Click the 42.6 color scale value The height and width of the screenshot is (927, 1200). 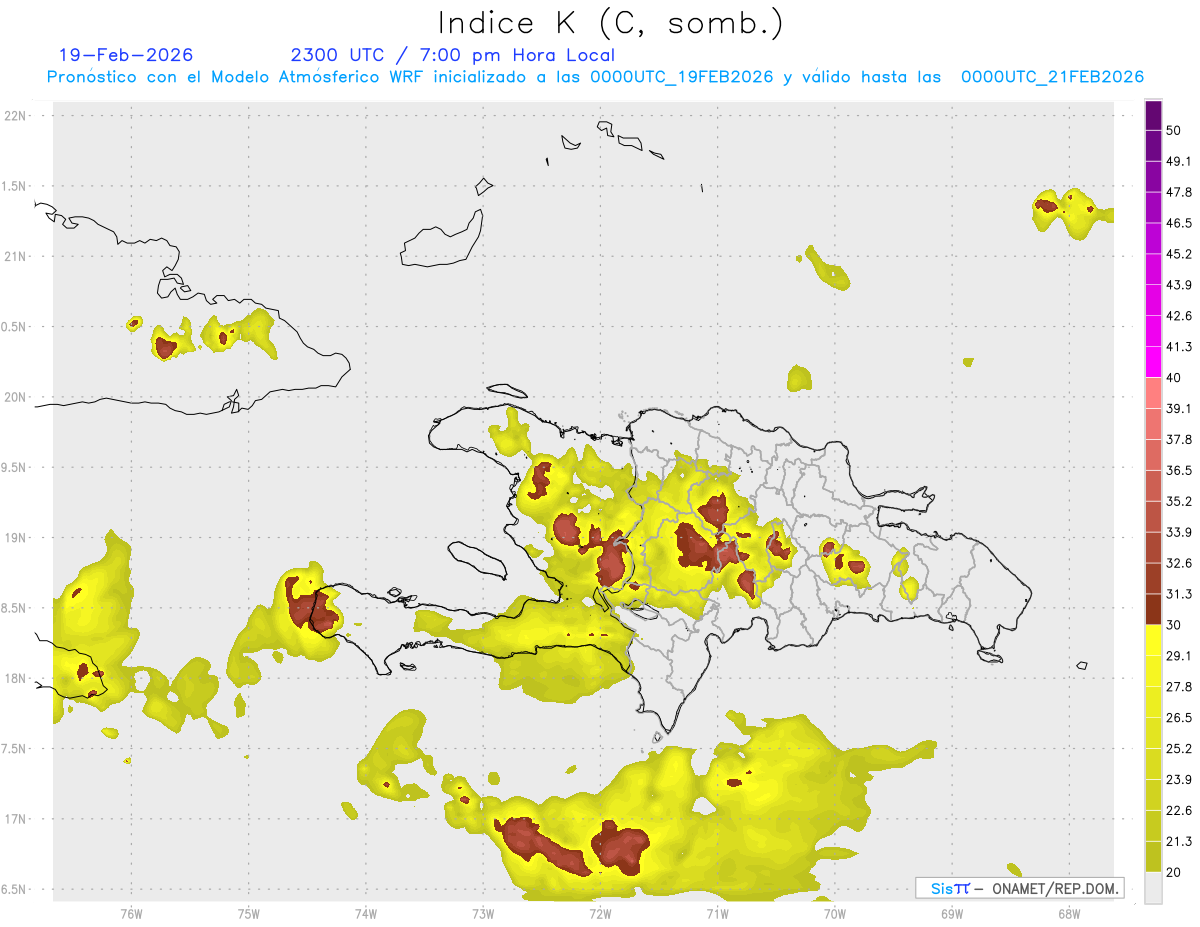click(x=1179, y=316)
